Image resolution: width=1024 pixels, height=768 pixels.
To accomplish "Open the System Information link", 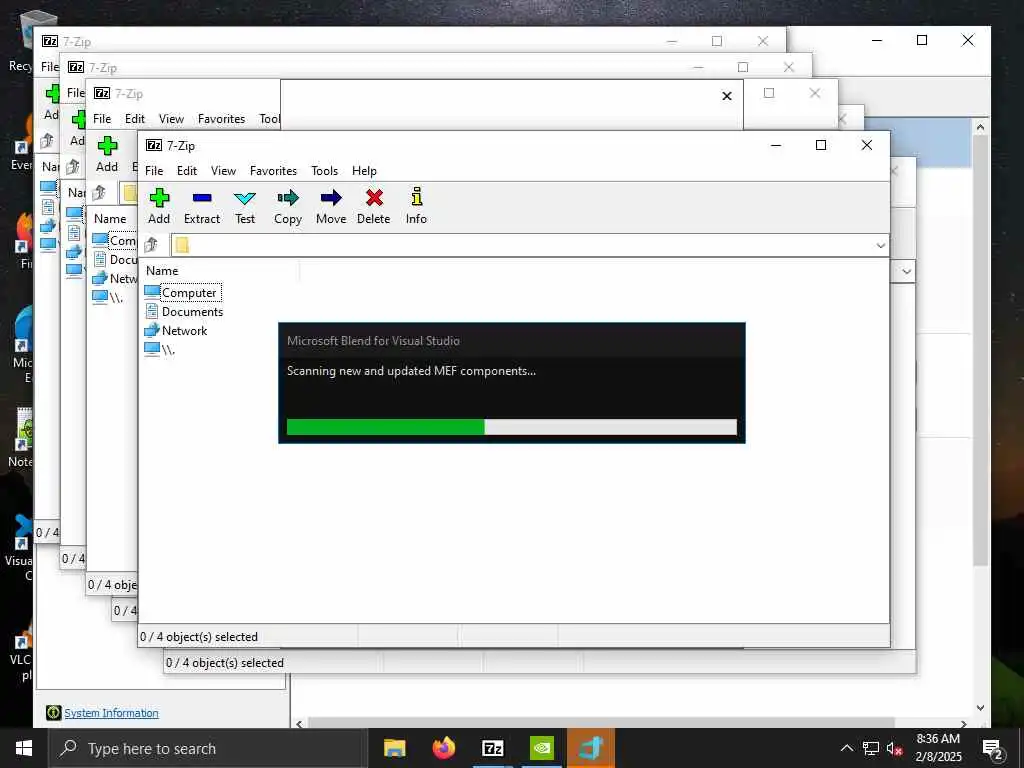I will [111, 713].
